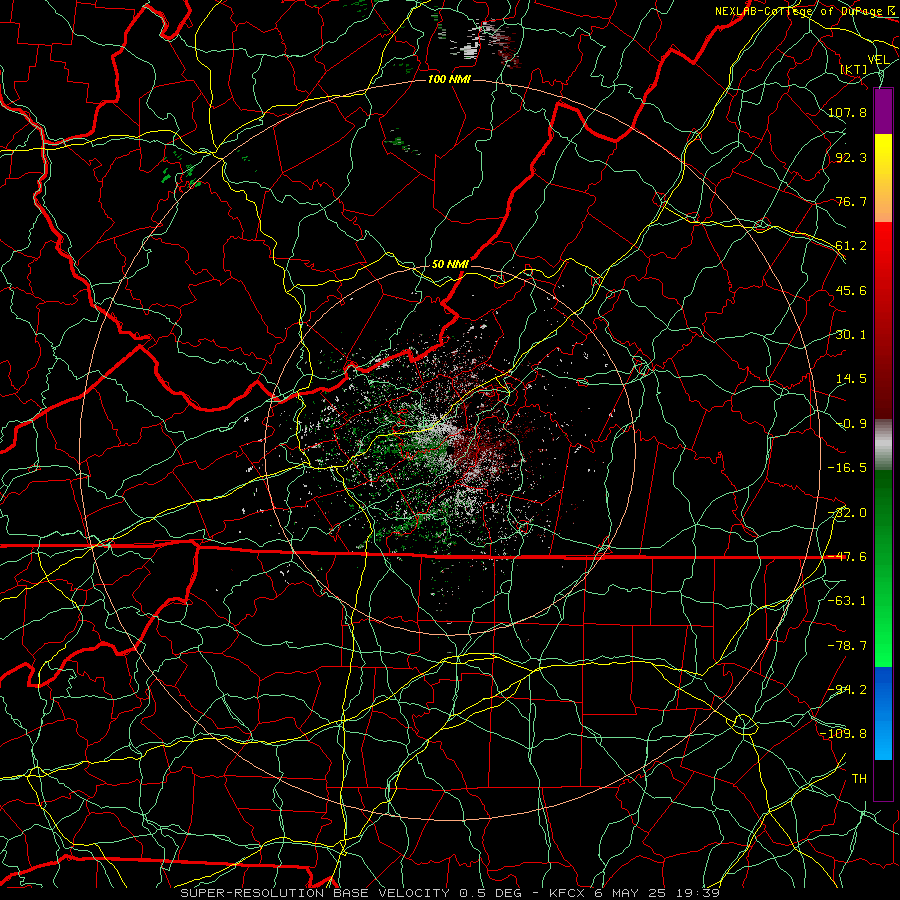The image size is (900, 900).
Task: Click the 30.1 value on velocity scale
Action: click(x=851, y=335)
